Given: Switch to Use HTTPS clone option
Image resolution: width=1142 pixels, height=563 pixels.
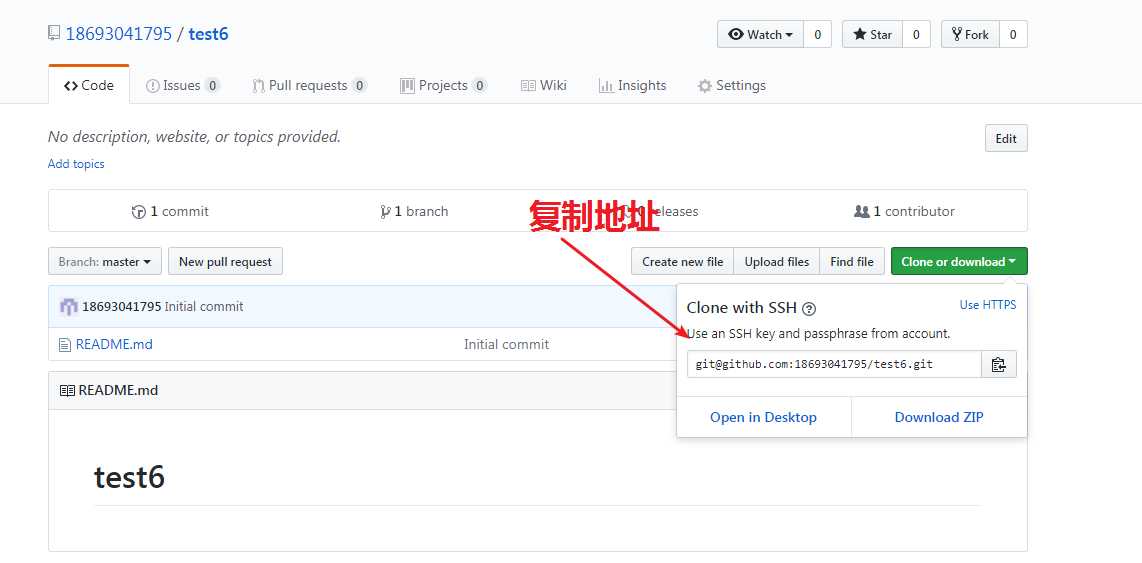Looking at the screenshot, I should coord(988,305).
